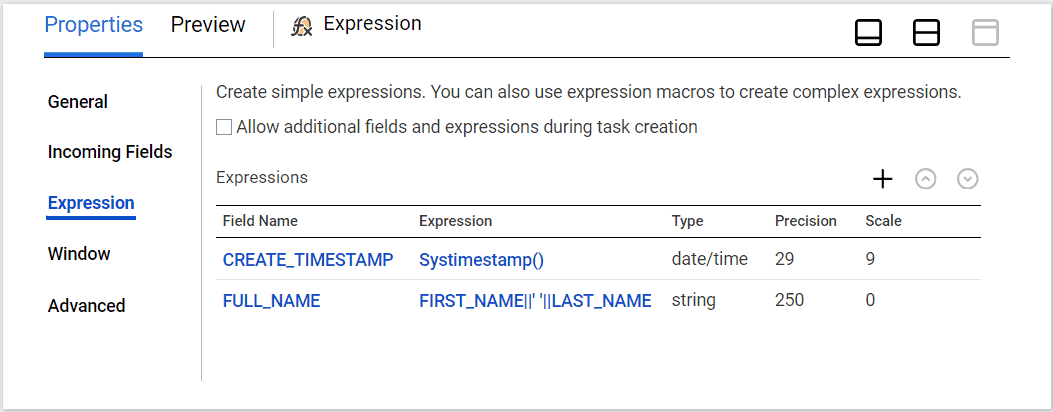The height and width of the screenshot is (412, 1053).
Task: Open the FULL_NAME field link
Action: [x=271, y=300]
